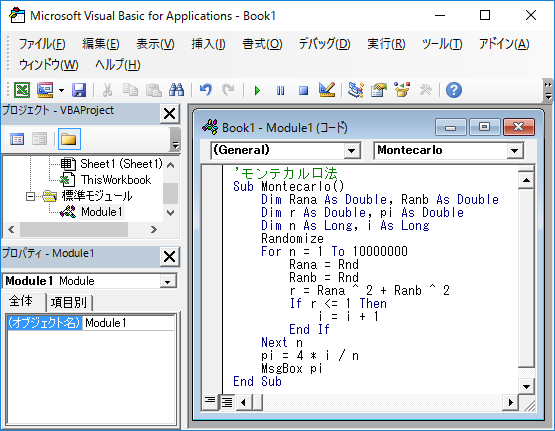Image resolution: width=555 pixels, height=431 pixels.
Task: Toggle Design Mode icon
Action: 327,90
